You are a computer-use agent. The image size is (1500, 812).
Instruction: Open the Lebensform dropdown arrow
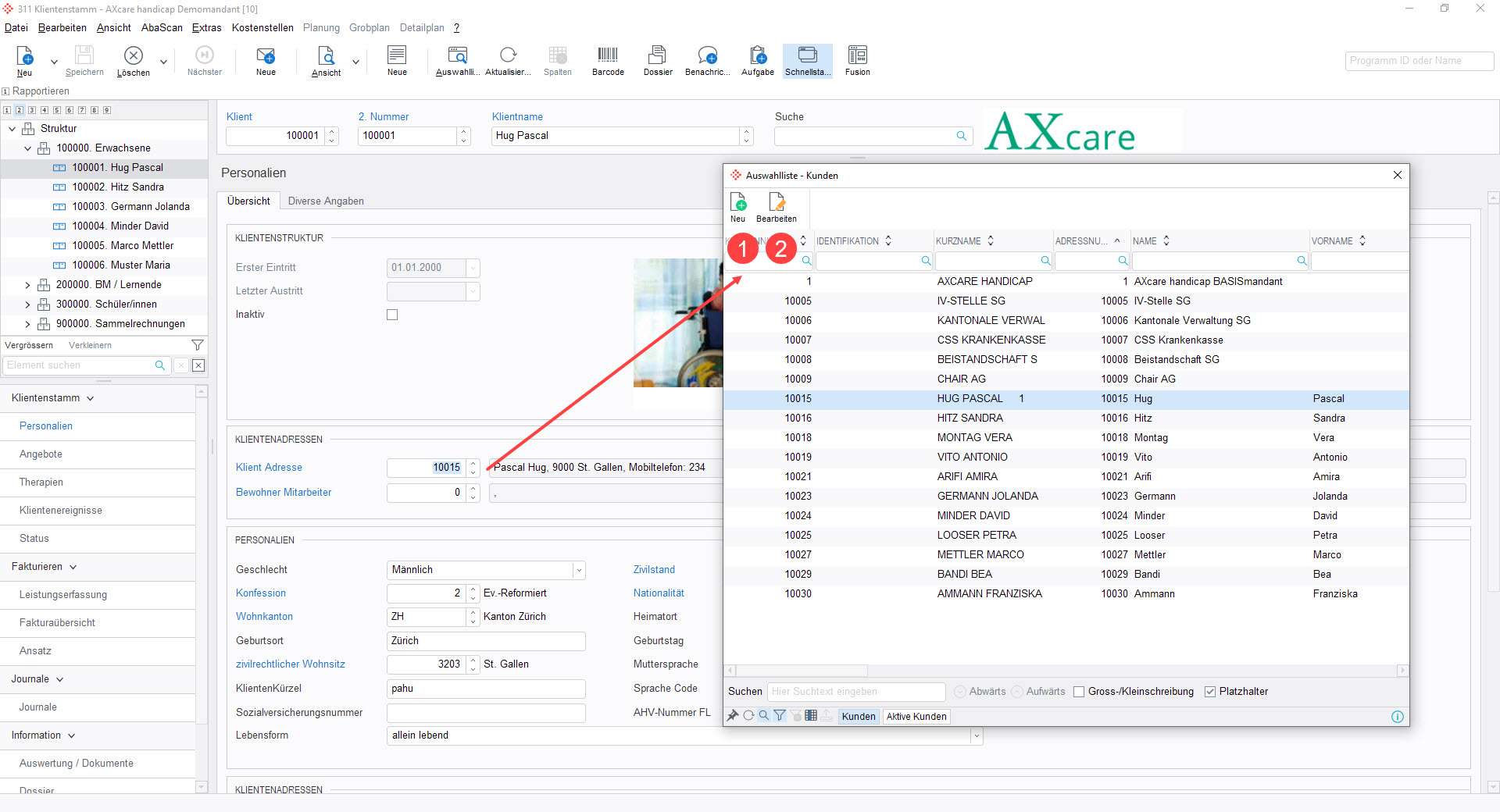coord(976,735)
